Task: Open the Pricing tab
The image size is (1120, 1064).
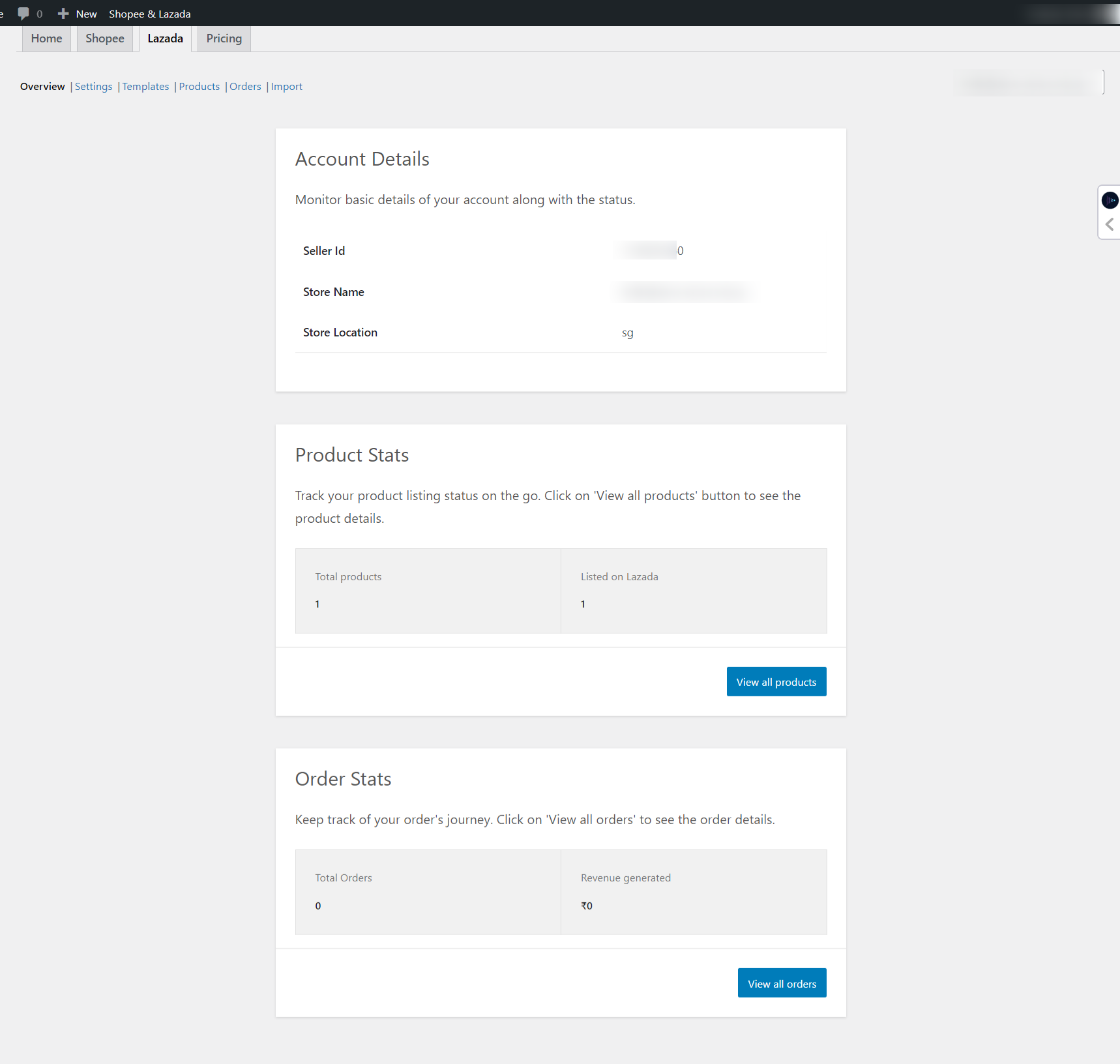Action: tap(224, 38)
